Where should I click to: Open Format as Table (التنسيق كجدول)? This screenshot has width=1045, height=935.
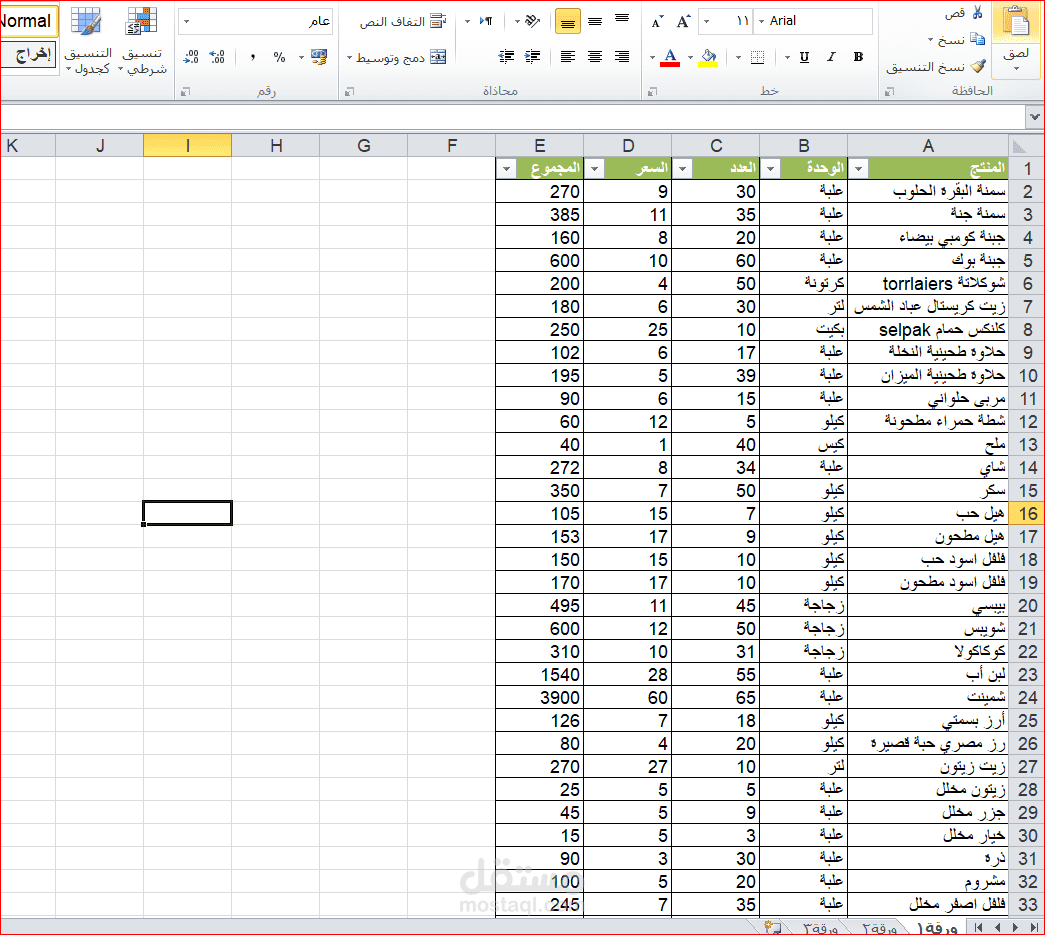(87, 40)
